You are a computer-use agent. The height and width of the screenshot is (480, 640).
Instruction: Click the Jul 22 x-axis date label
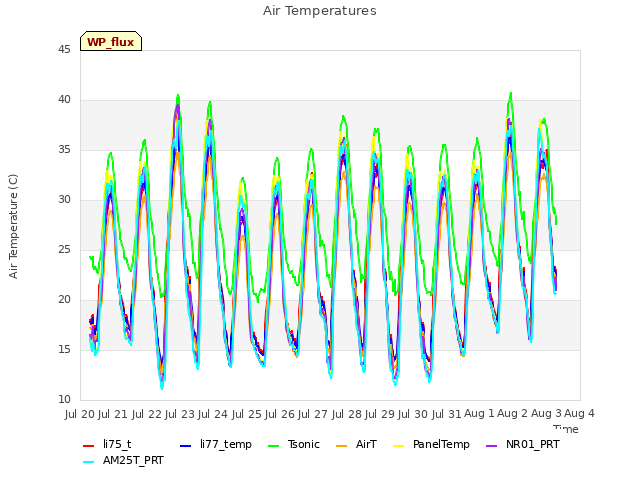point(147,414)
